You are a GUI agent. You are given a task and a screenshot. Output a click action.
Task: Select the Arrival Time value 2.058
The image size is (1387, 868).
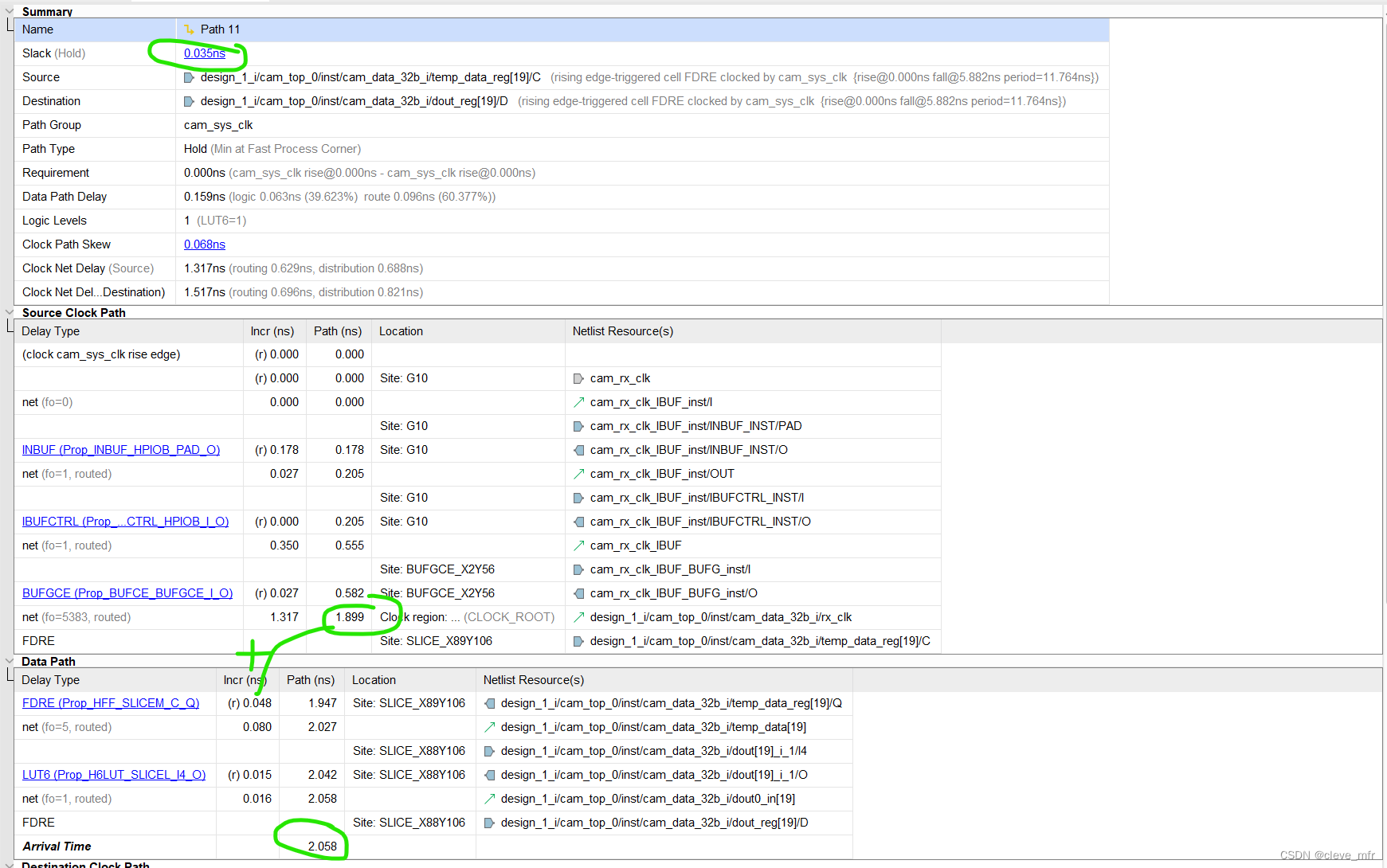click(323, 846)
